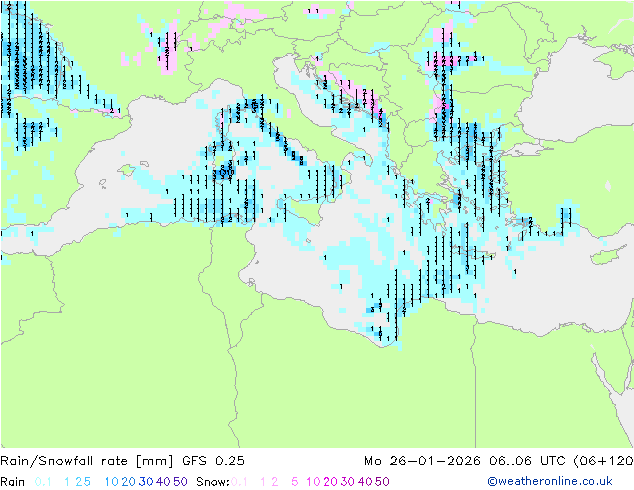634x490 pixels.
Task: Select the Rain legend value 10
Action: (112, 482)
